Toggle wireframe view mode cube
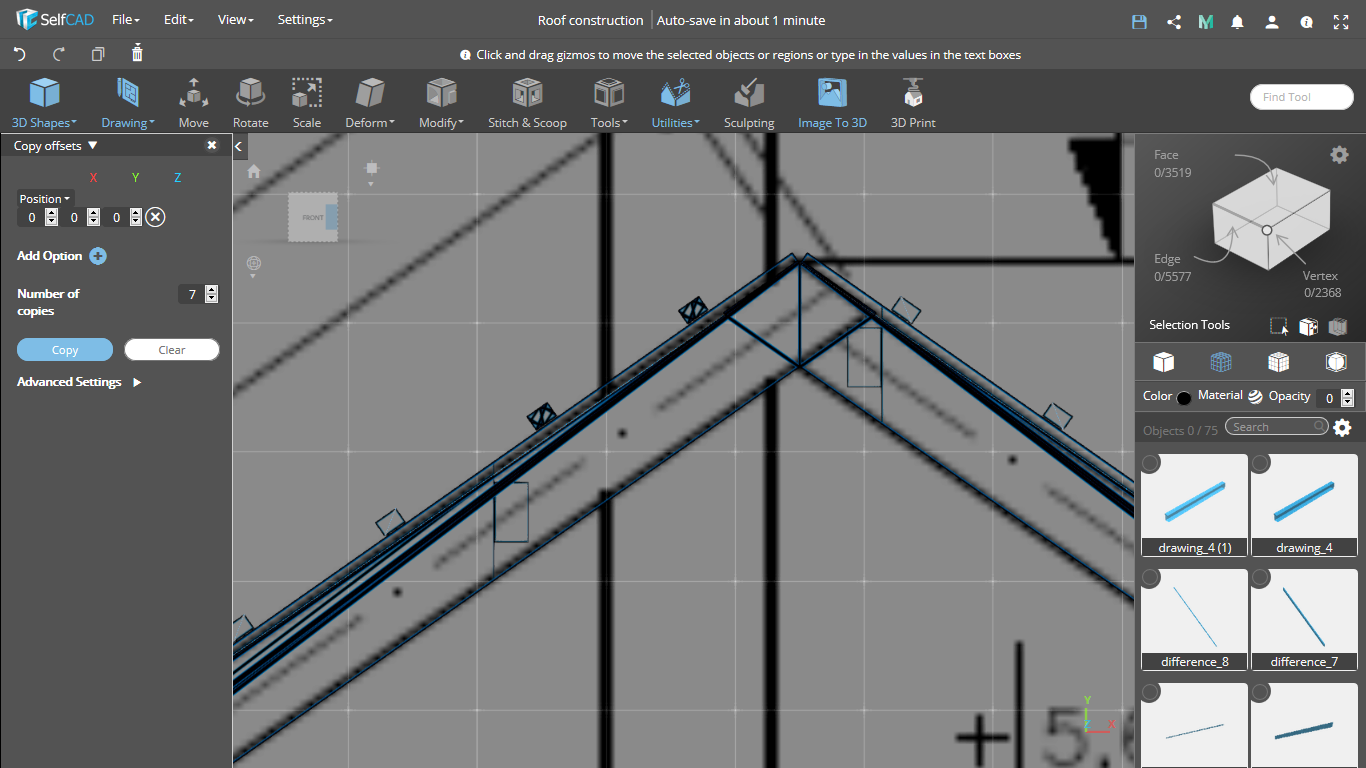Viewport: 1366px width, 768px height. pos(1221,361)
